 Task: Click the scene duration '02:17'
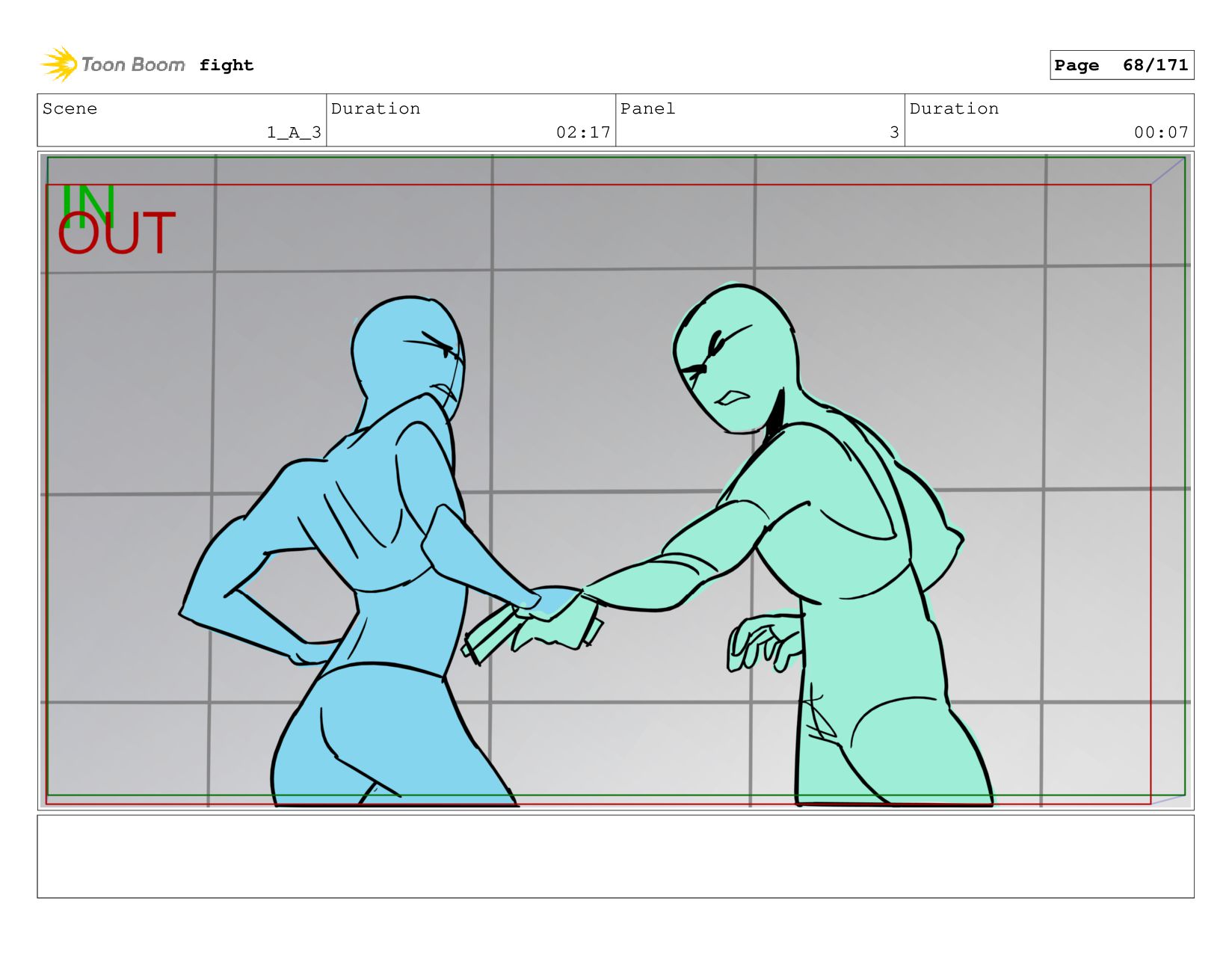pyautogui.click(x=583, y=132)
